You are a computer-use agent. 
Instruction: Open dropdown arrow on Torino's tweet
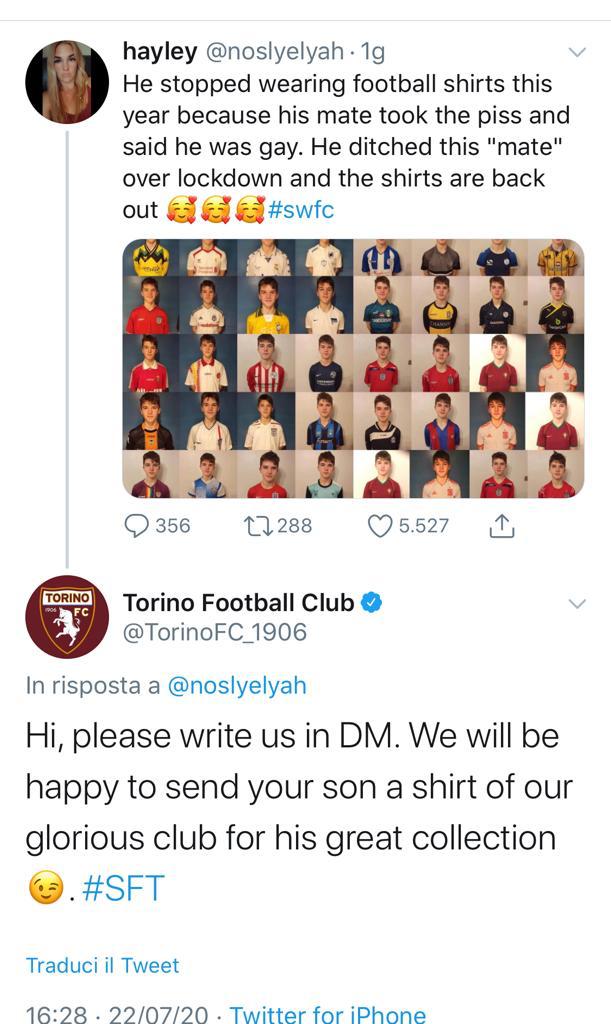577,604
